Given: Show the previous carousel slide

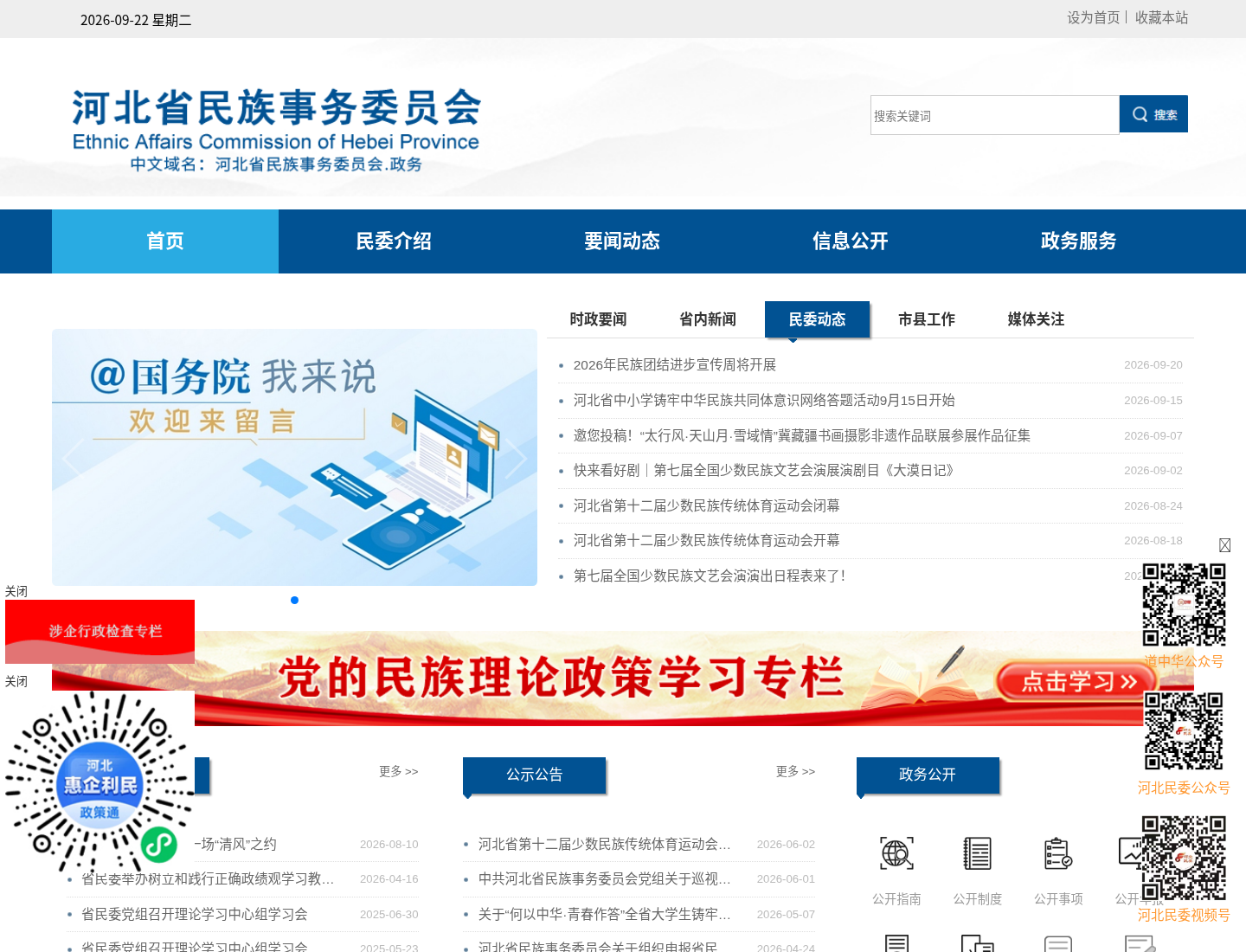Looking at the screenshot, I should click(73, 458).
